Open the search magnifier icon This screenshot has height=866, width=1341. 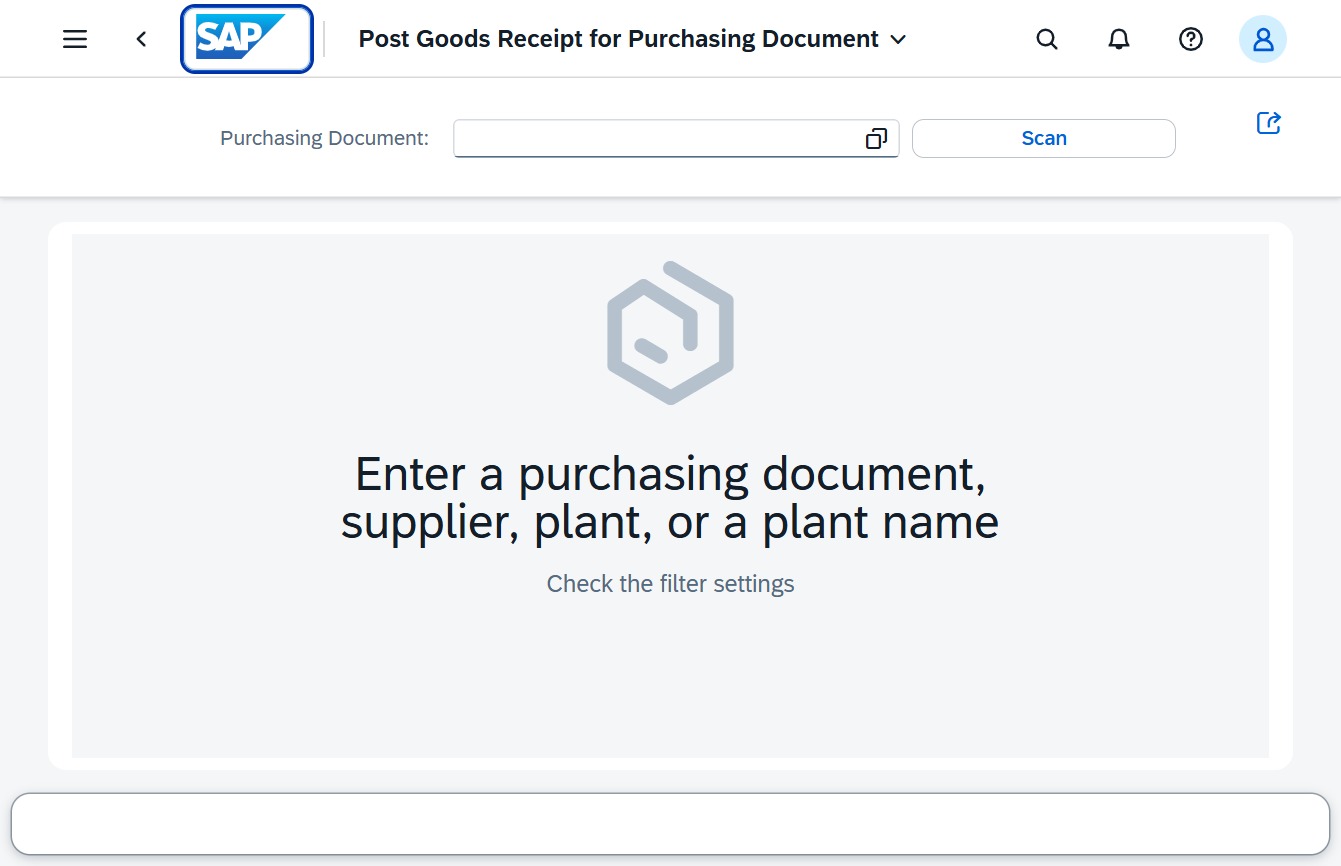1047,39
